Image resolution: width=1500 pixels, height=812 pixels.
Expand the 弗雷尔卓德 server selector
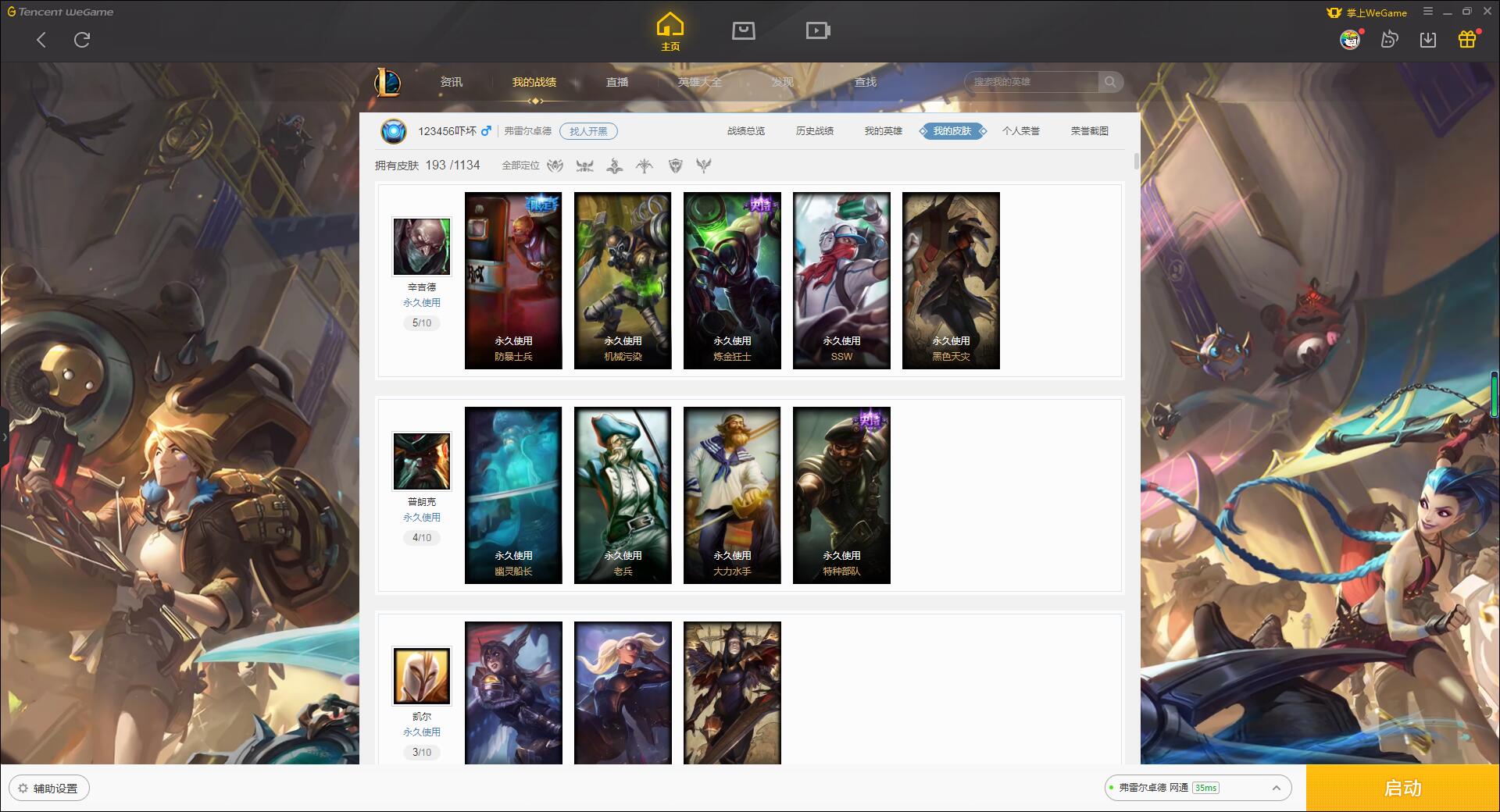click(x=1198, y=788)
